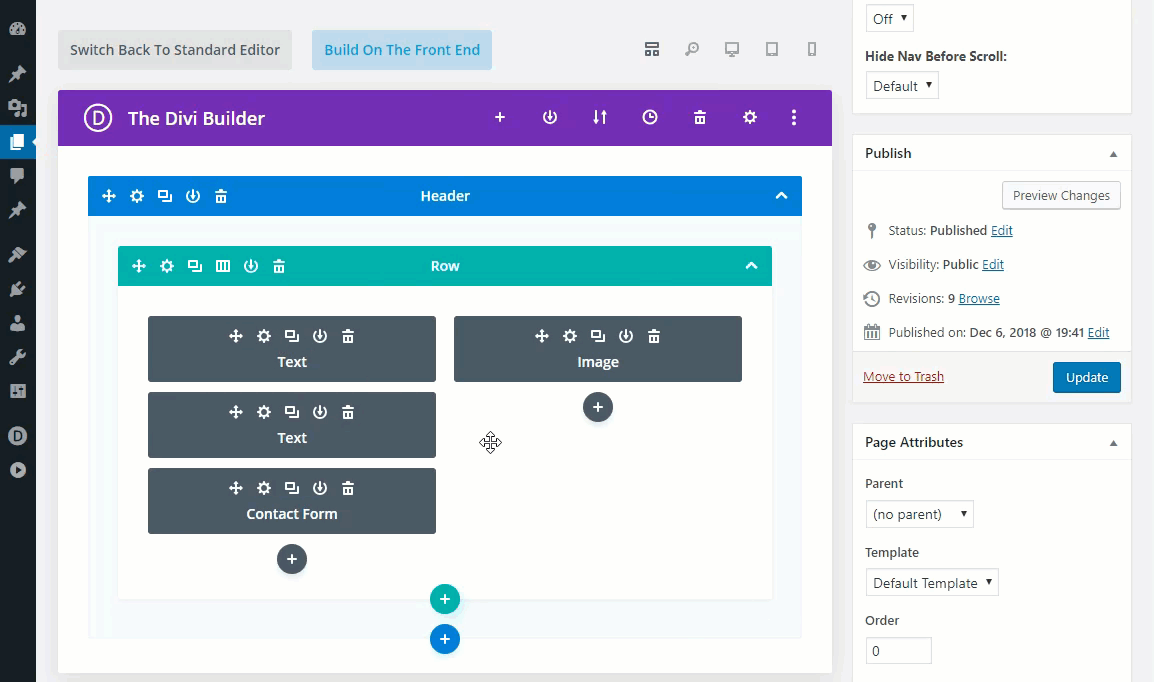This screenshot has height=682, width=1154.
Task: Open the Off dropdown
Action: pyautogui.click(x=890, y=18)
